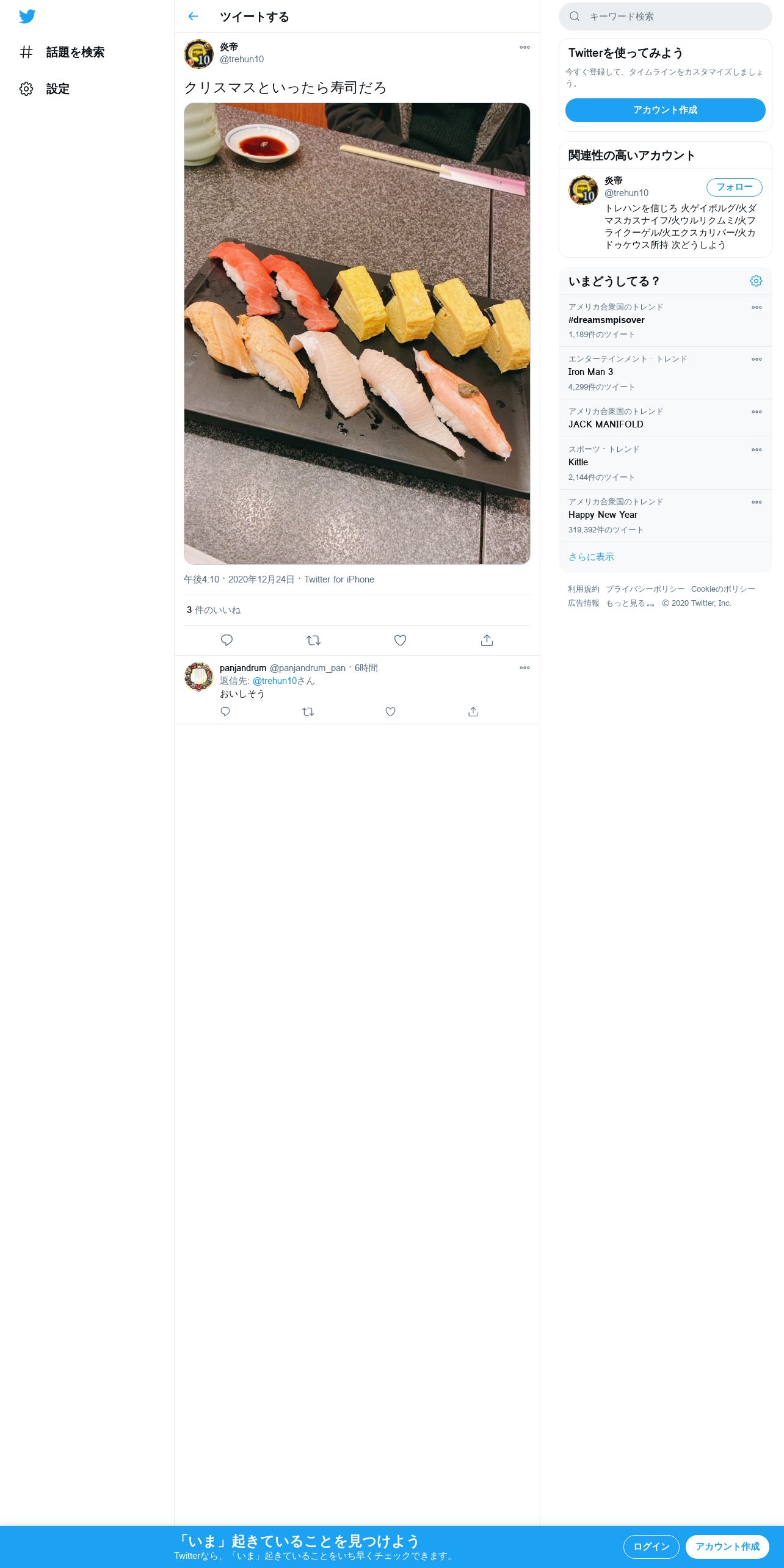Image resolution: width=784 pixels, height=1568 pixels.
Task: Open more options on main tweet
Action: tap(524, 47)
